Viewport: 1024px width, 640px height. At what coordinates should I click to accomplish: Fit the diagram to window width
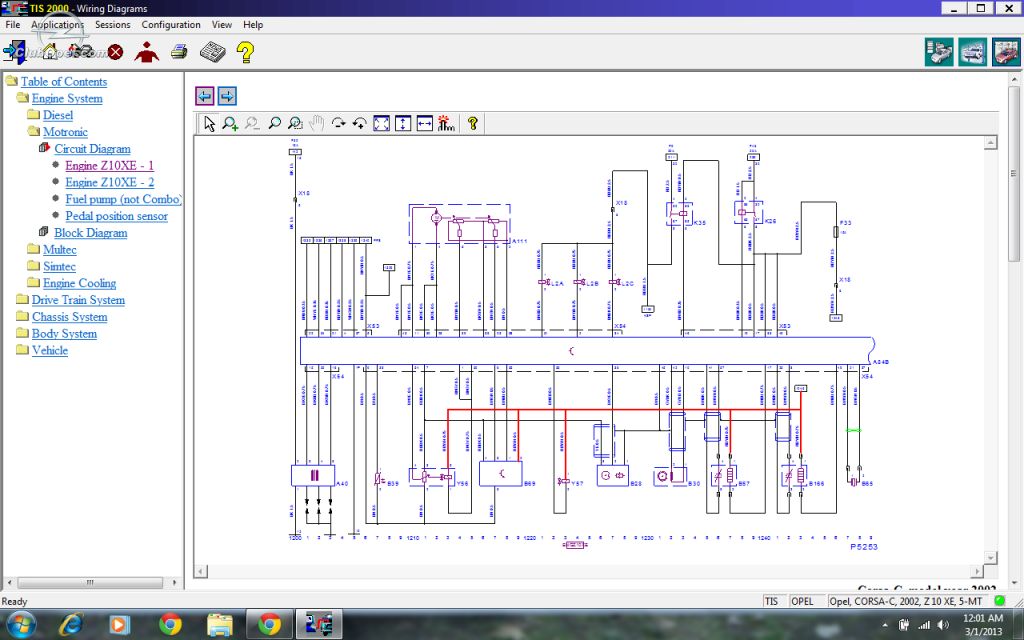click(424, 123)
